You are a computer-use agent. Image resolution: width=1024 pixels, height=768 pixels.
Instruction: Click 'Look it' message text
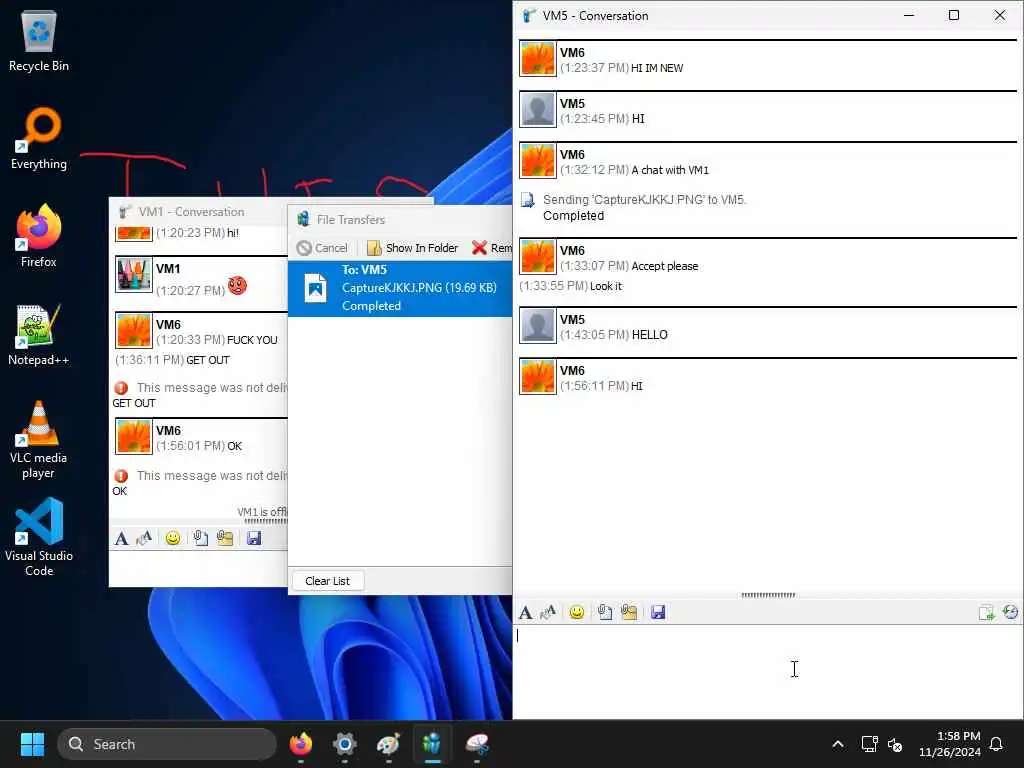coord(606,286)
